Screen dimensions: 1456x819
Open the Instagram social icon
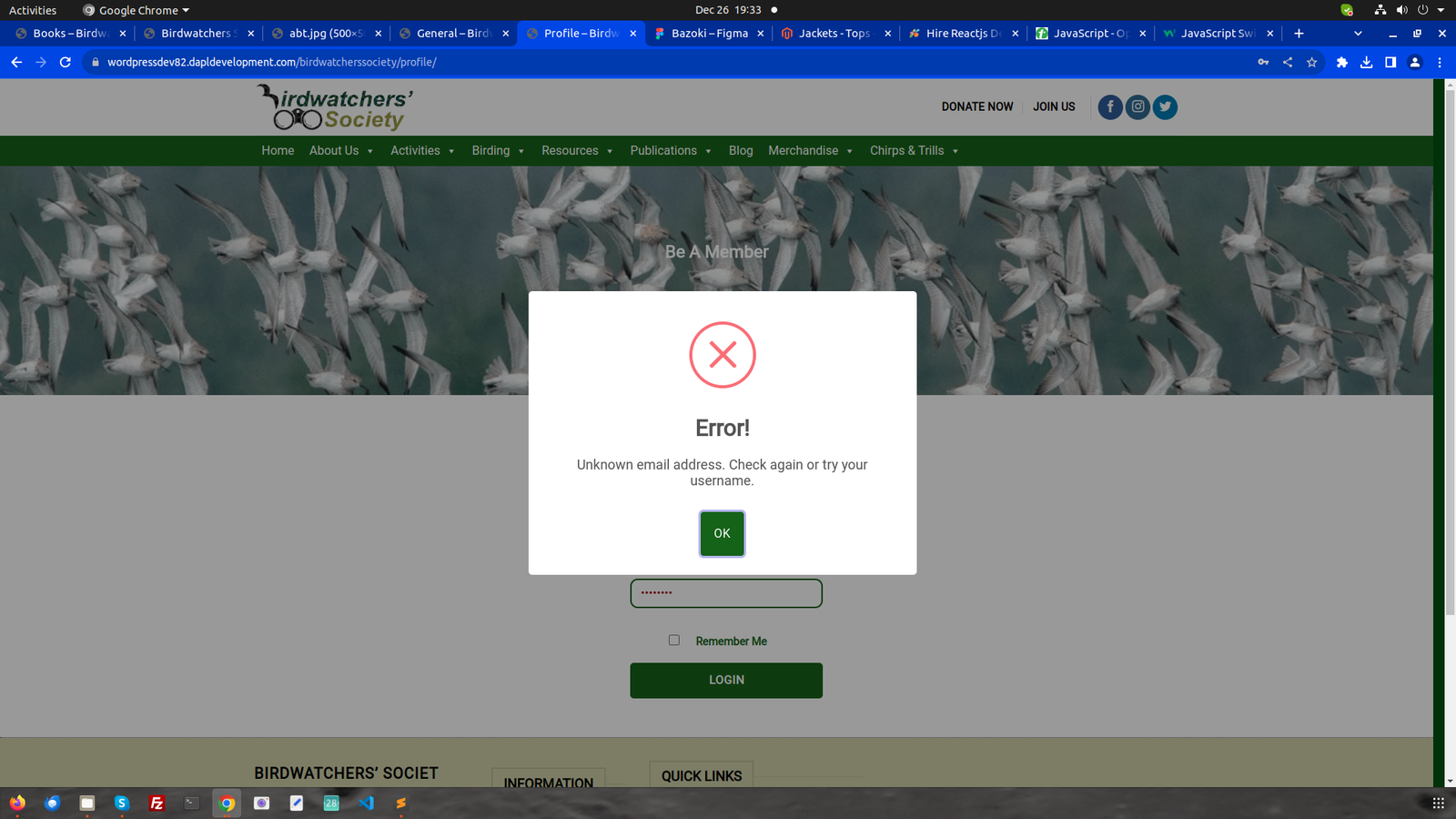coord(1137,107)
